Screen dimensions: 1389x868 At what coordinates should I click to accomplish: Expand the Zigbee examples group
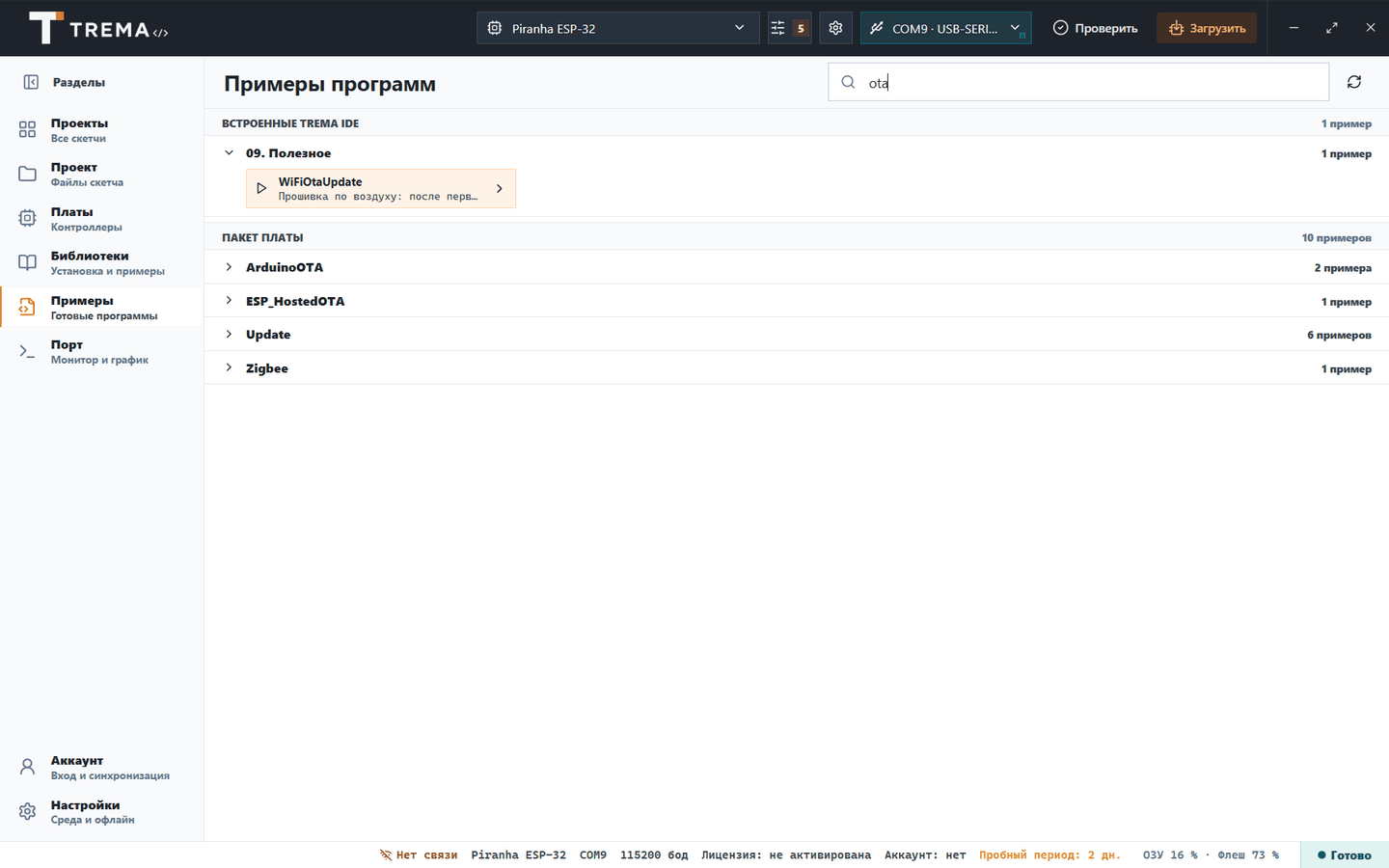(x=229, y=368)
